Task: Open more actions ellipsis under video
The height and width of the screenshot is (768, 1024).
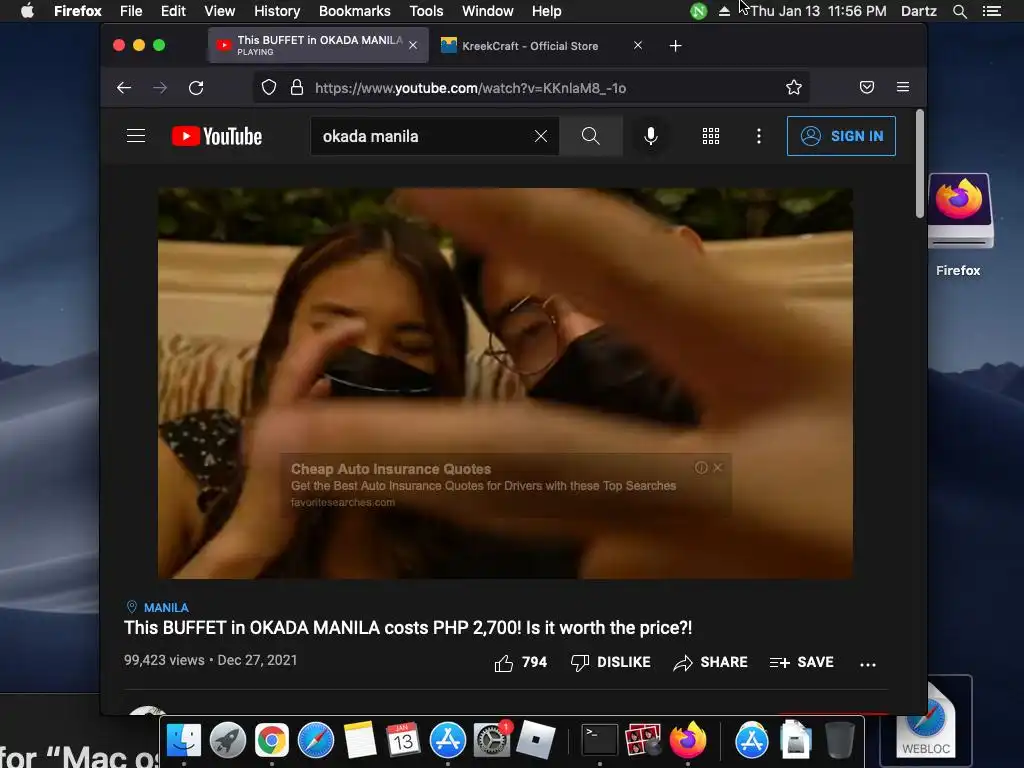Action: click(868, 664)
